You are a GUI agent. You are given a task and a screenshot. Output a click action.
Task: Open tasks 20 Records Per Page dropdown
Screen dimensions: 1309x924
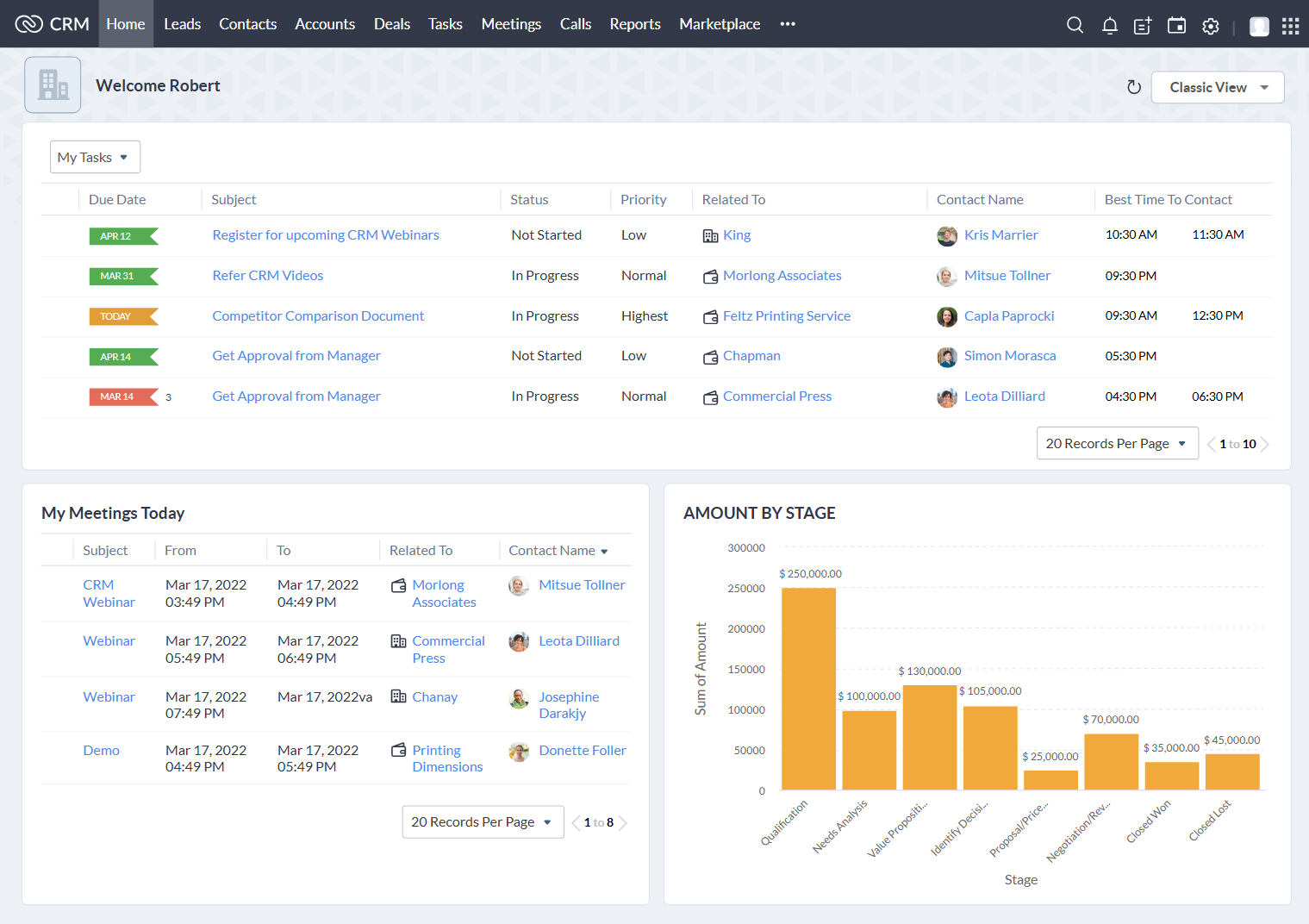(1117, 443)
